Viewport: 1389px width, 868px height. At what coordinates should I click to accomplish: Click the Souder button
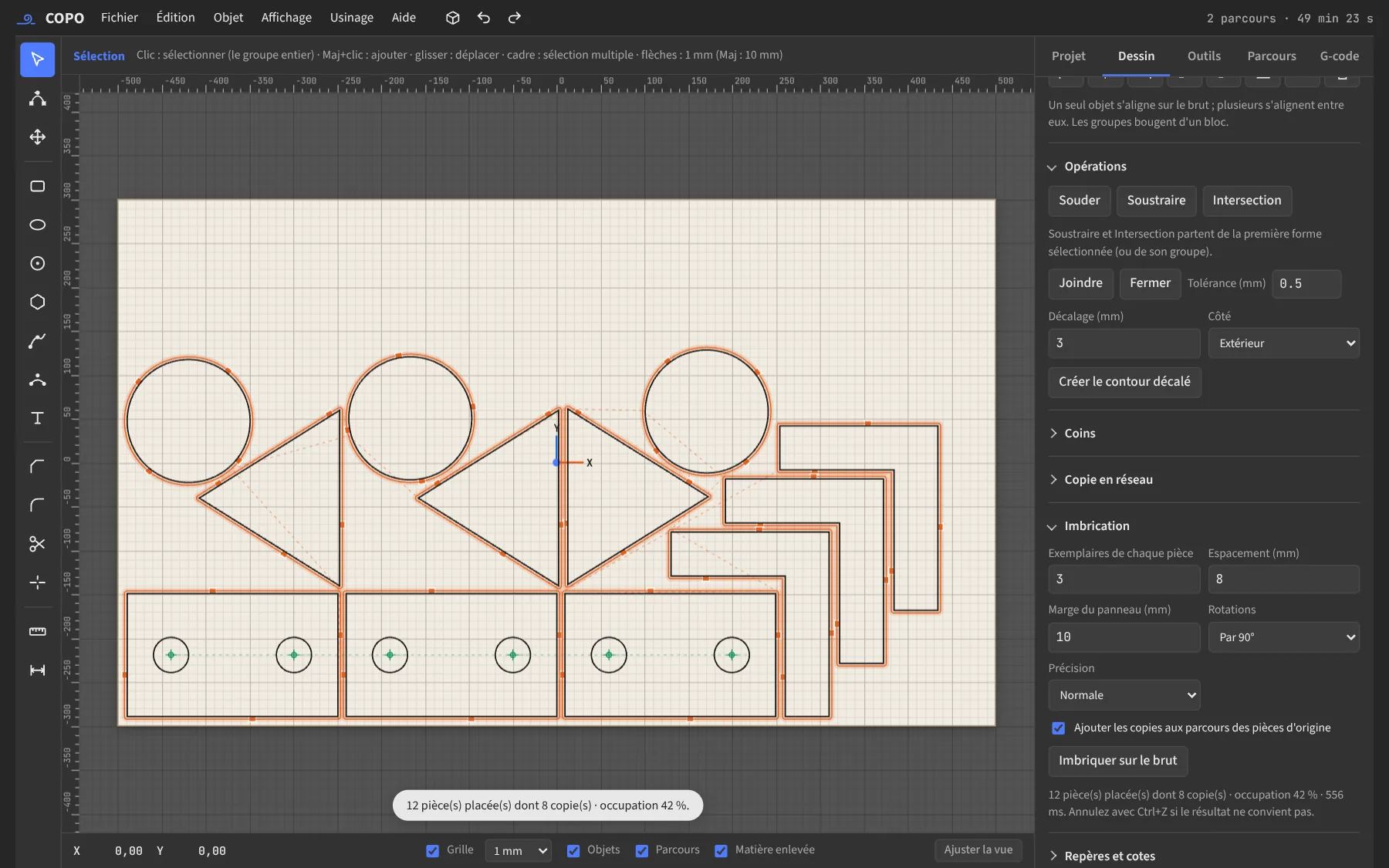click(x=1080, y=201)
